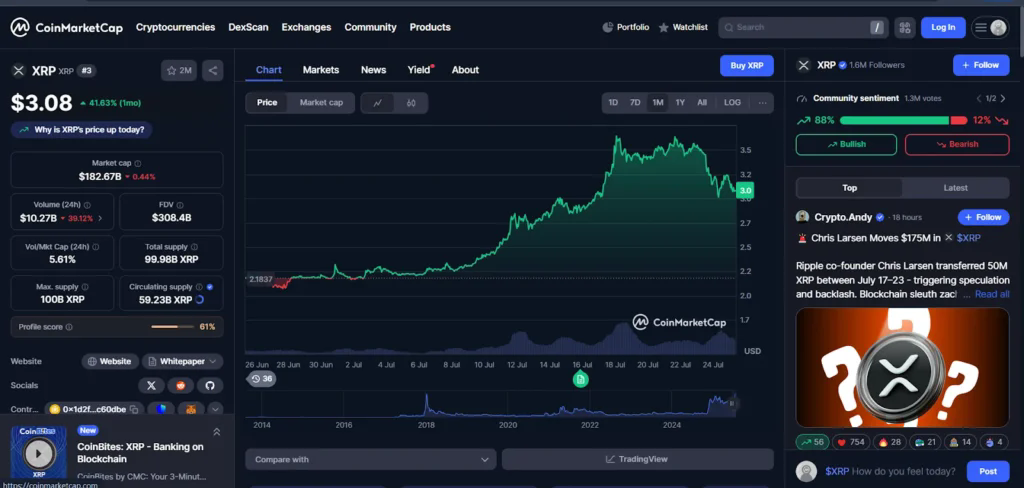Screen dimensions: 1024x488
Task: Collapse the CoinBites card chevrons
Action: (217, 432)
